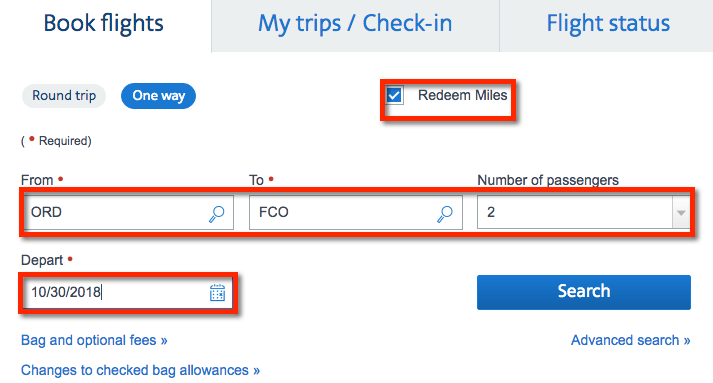Open Bag and optional fees link
713x383 pixels.
[94, 340]
